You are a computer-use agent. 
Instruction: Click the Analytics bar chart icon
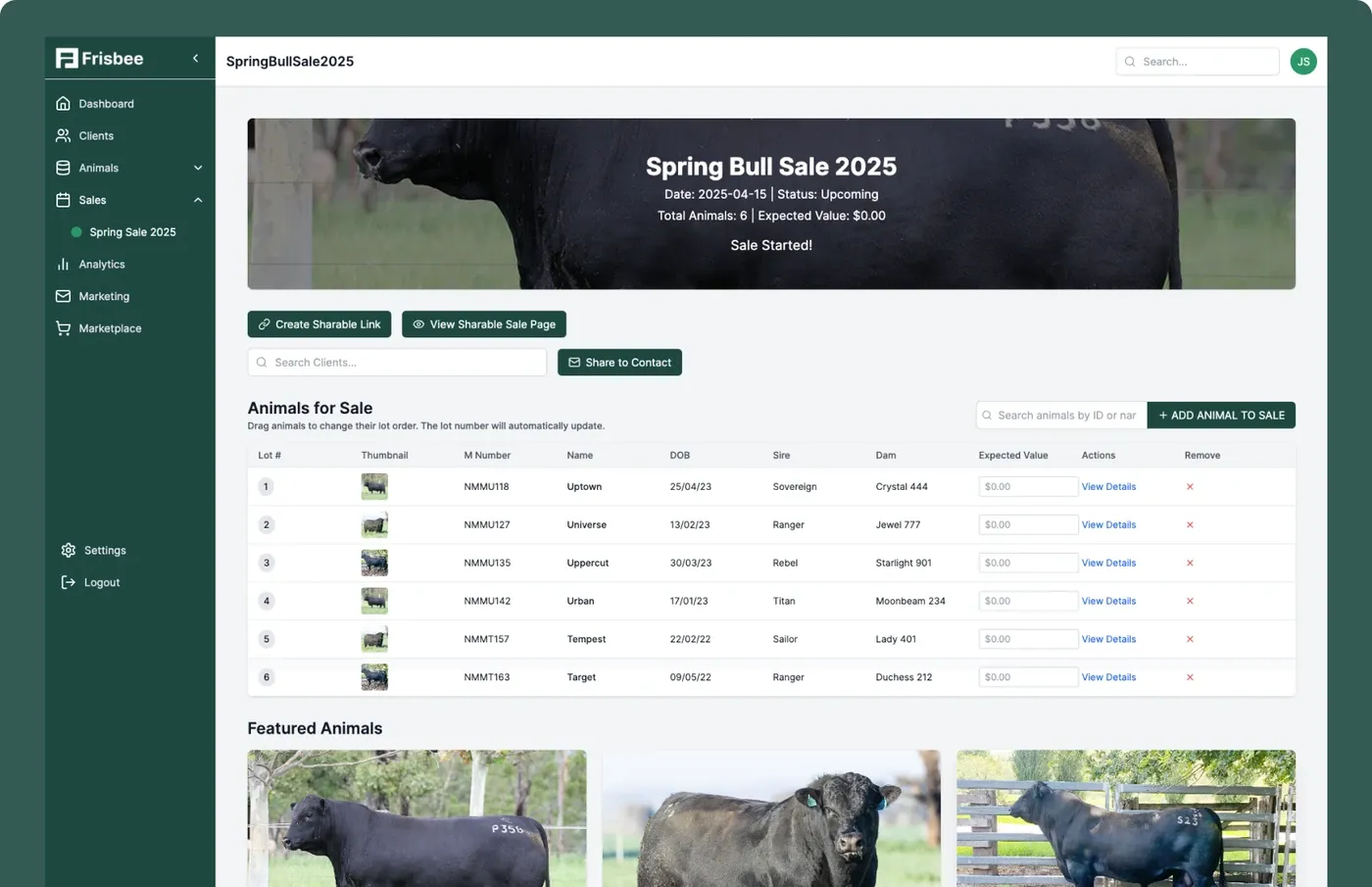(x=64, y=265)
